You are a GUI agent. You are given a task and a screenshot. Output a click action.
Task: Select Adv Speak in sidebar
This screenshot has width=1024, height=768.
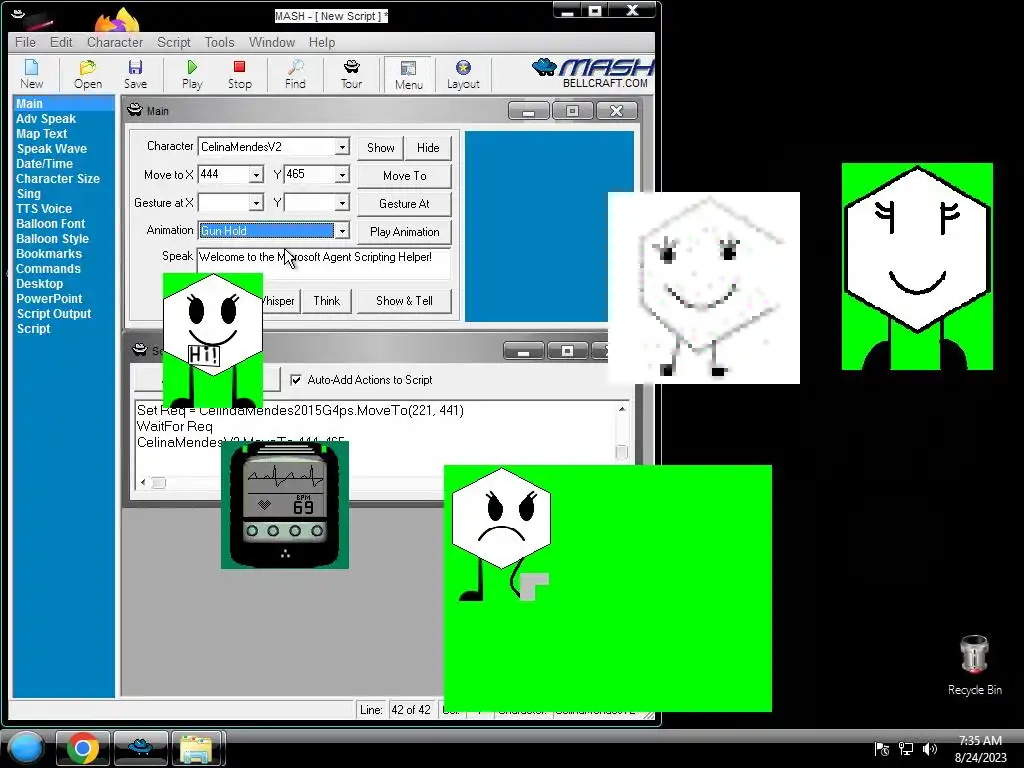point(46,119)
